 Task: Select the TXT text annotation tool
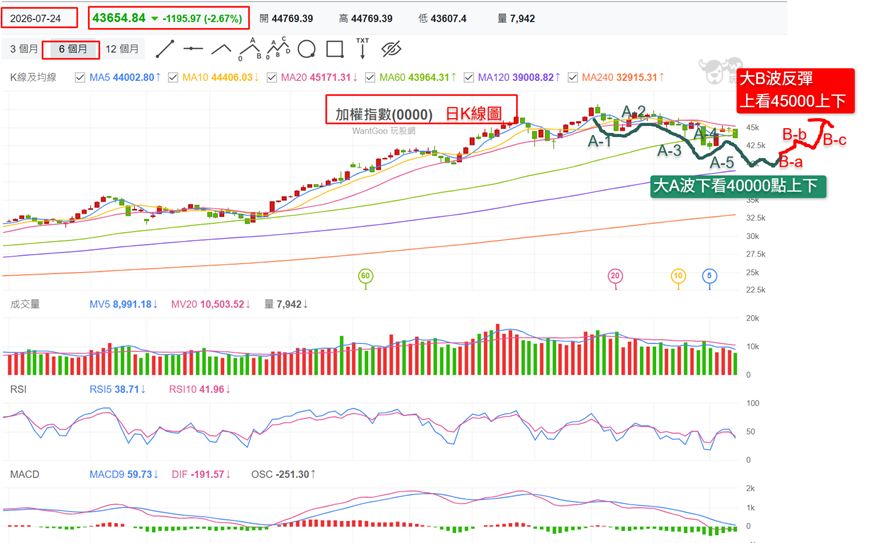(x=362, y=48)
